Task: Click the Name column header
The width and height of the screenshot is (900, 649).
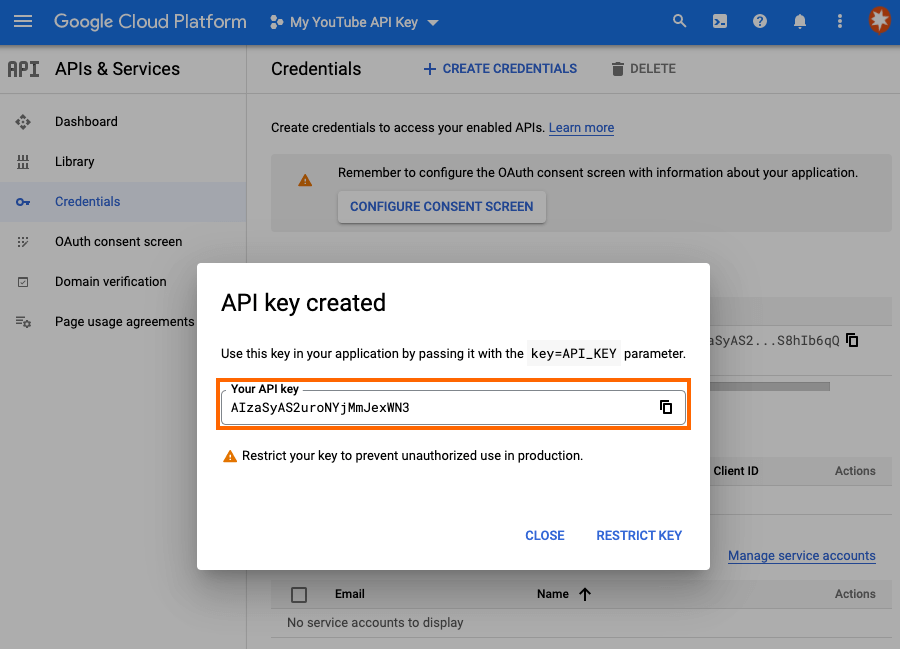Action: click(x=553, y=594)
